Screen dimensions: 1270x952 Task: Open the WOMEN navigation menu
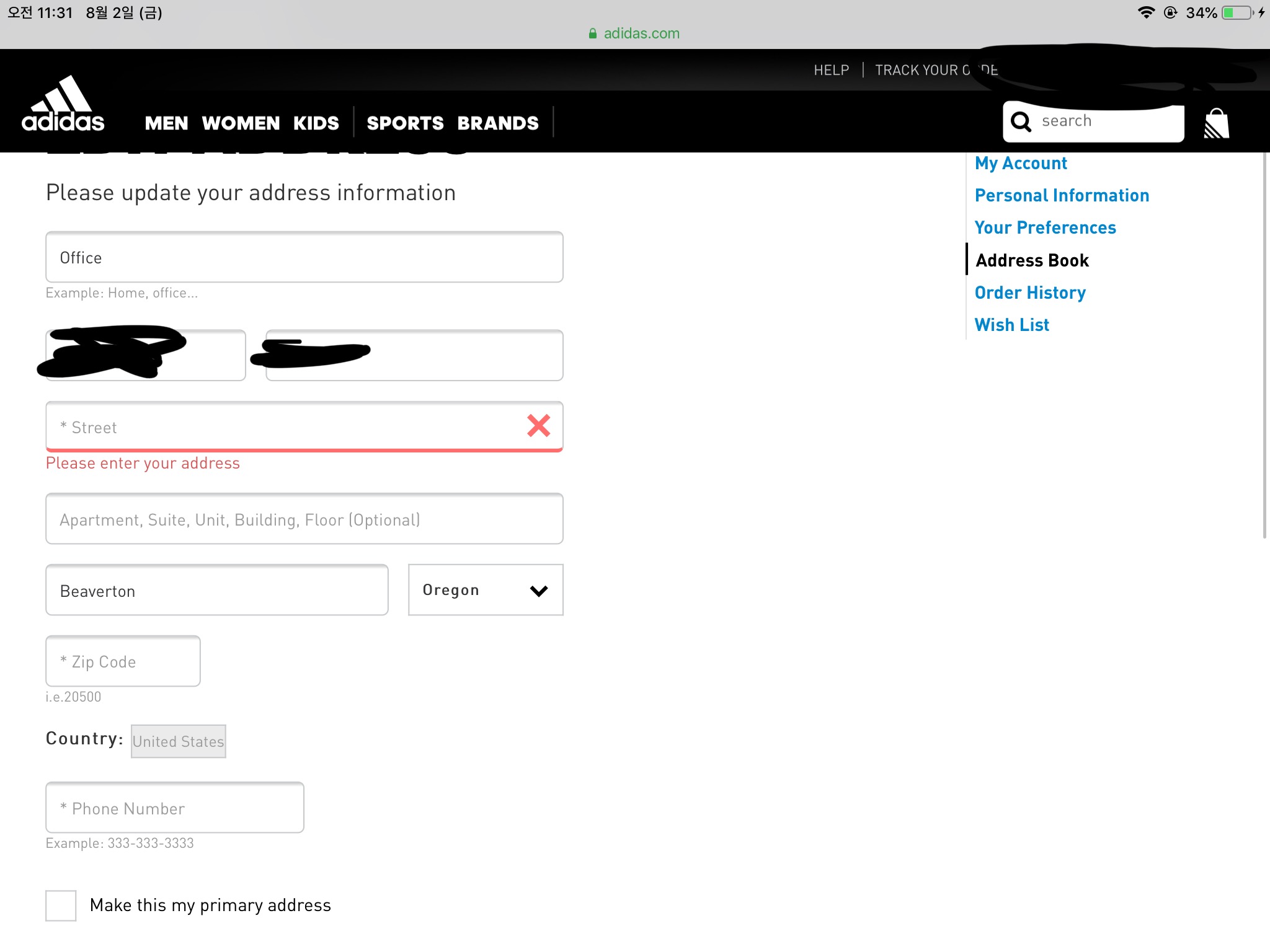[x=241, y=123]
